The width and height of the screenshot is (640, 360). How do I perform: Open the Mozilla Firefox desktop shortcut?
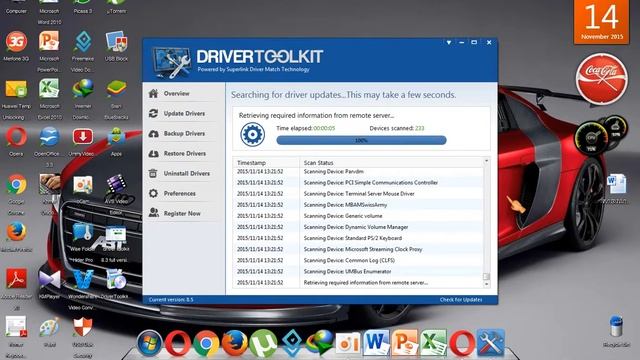[16, 237]
